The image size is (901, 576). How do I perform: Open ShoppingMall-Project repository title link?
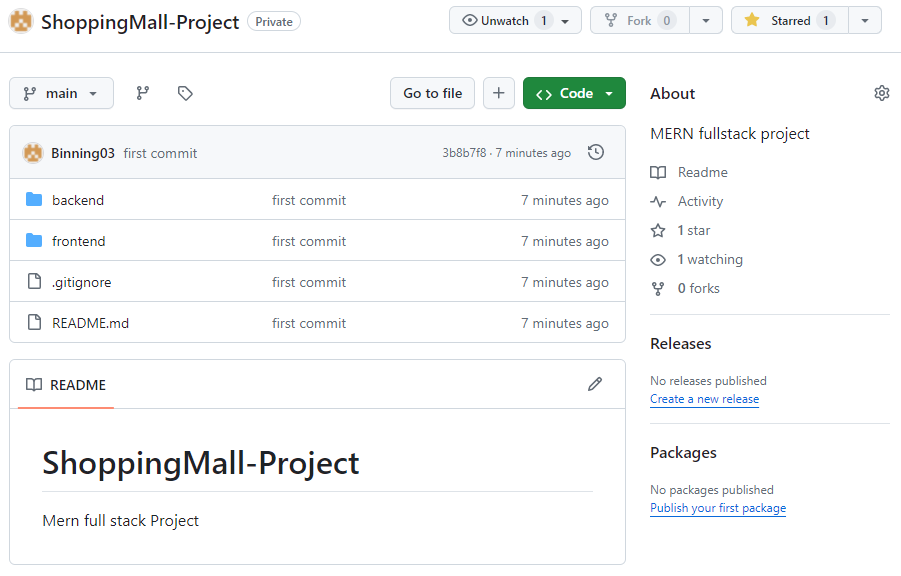pyautogui.click(x=140, y=22)
